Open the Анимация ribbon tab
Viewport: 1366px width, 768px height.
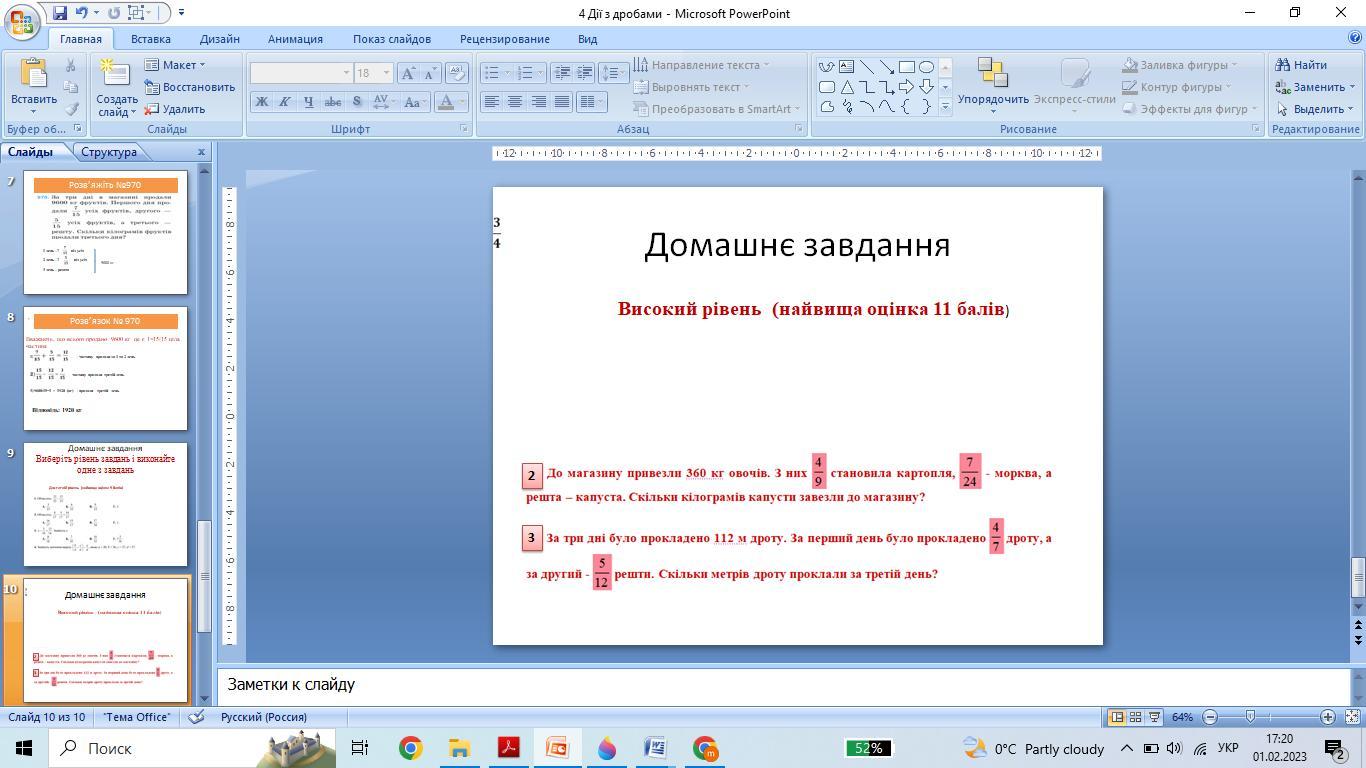click(295, 39)
